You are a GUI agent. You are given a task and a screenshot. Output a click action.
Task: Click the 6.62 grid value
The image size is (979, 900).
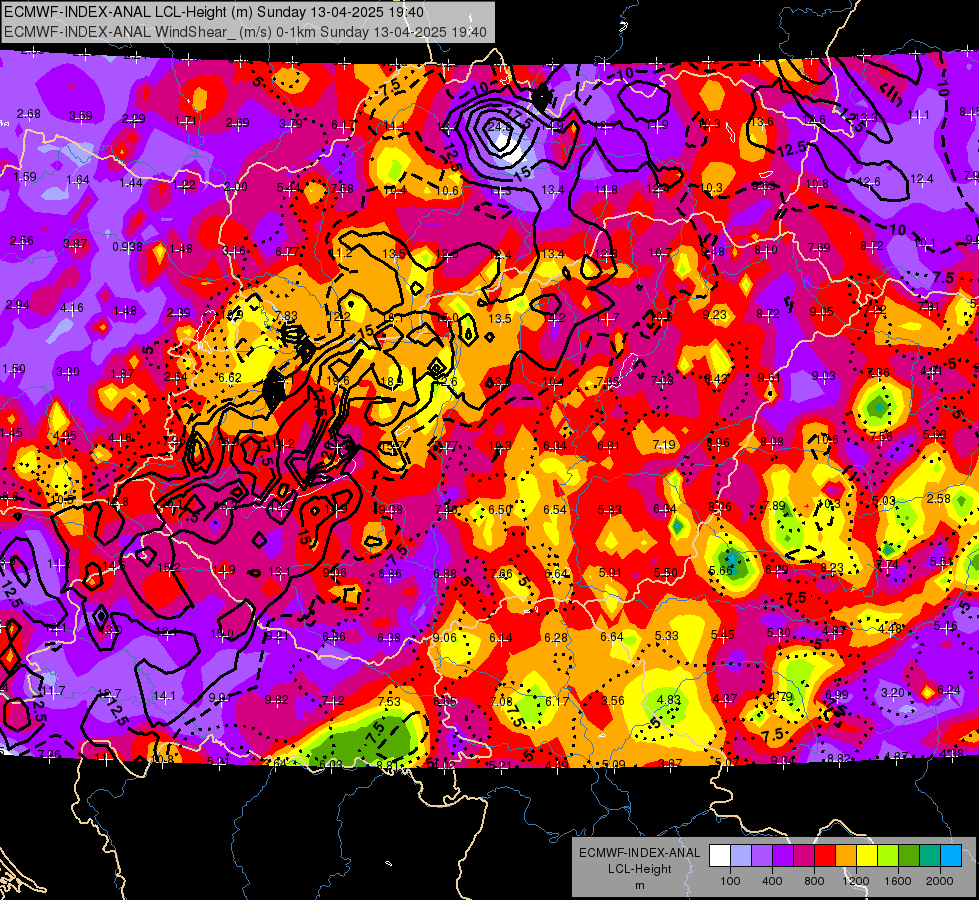pos(230,377)
